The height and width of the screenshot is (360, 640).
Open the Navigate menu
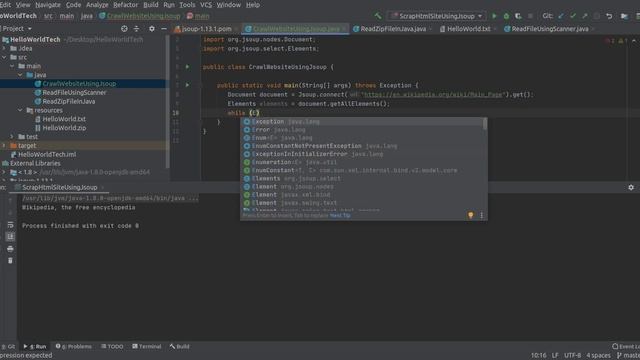(x=48, y=5)
